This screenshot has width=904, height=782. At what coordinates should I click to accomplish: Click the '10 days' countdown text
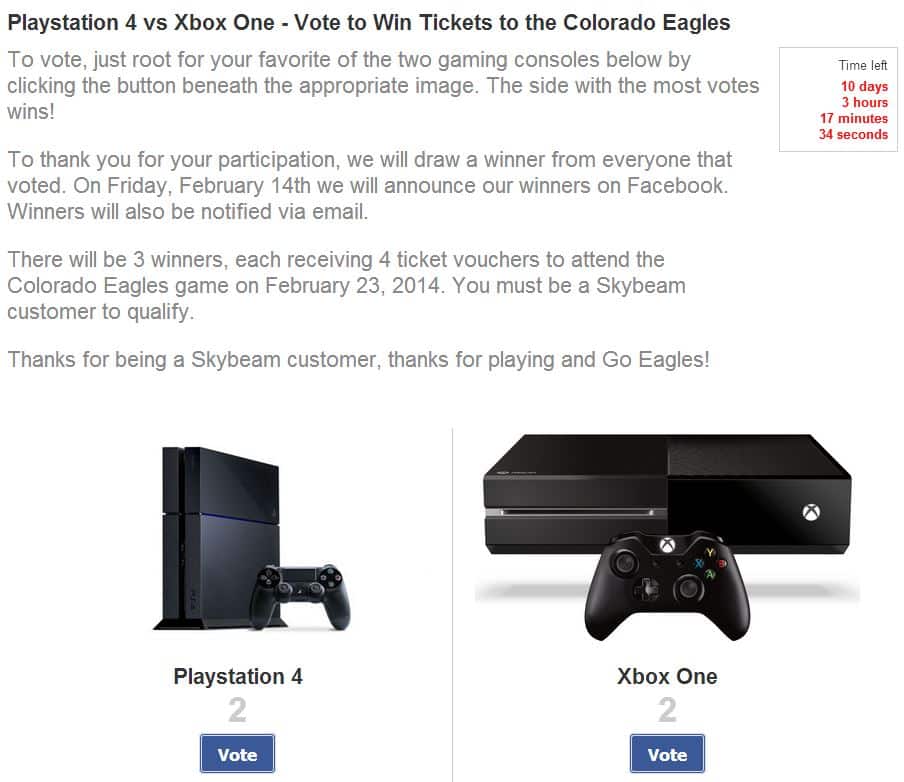point(864,86)
